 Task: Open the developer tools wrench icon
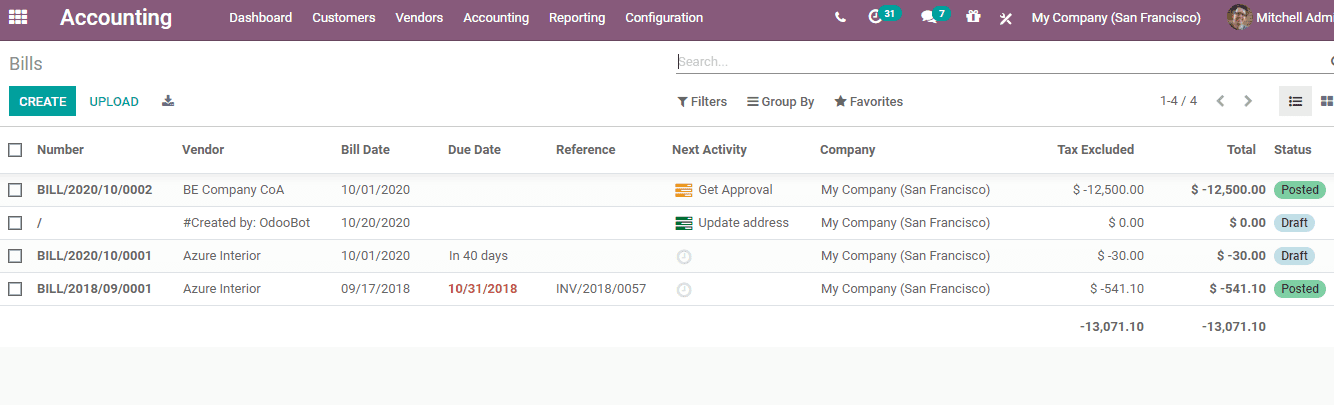coord(1006,18)
